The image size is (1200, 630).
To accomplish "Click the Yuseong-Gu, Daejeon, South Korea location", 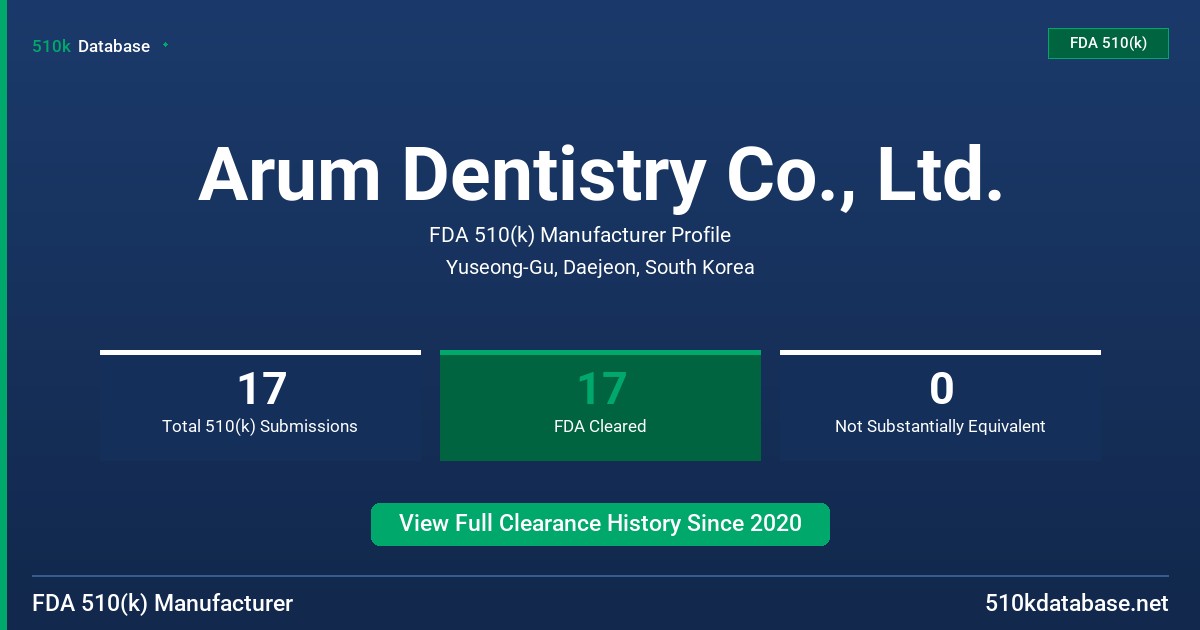I will coord(600,267).
